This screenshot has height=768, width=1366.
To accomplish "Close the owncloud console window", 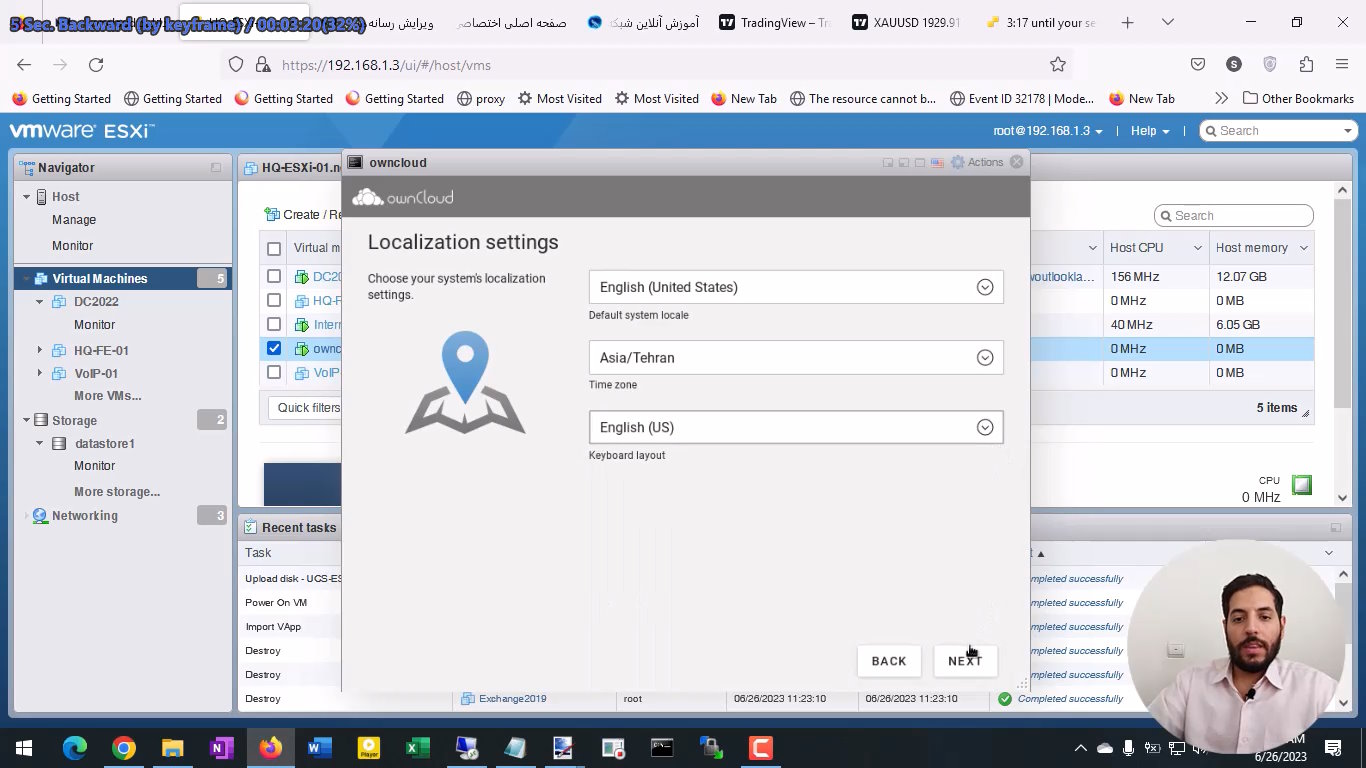I will coord(1017,162).
